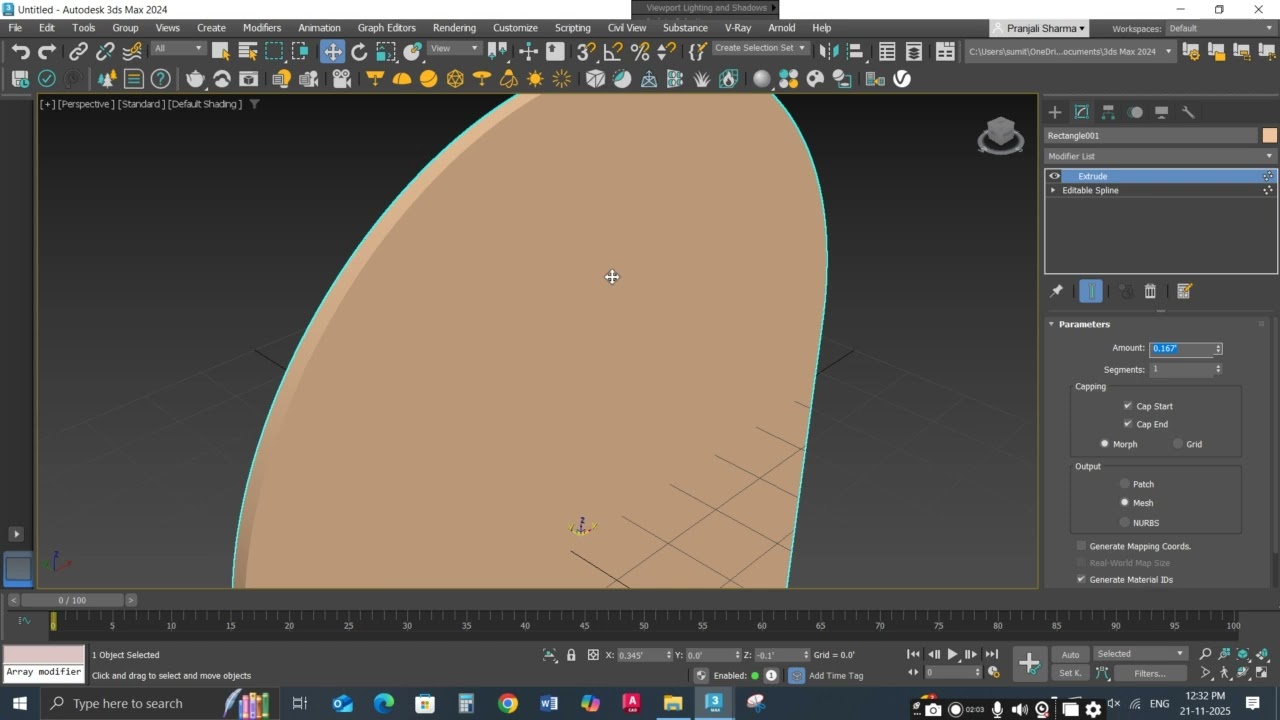
Task: Open the Selected key filter dropdown
Action: point(1140,654)
